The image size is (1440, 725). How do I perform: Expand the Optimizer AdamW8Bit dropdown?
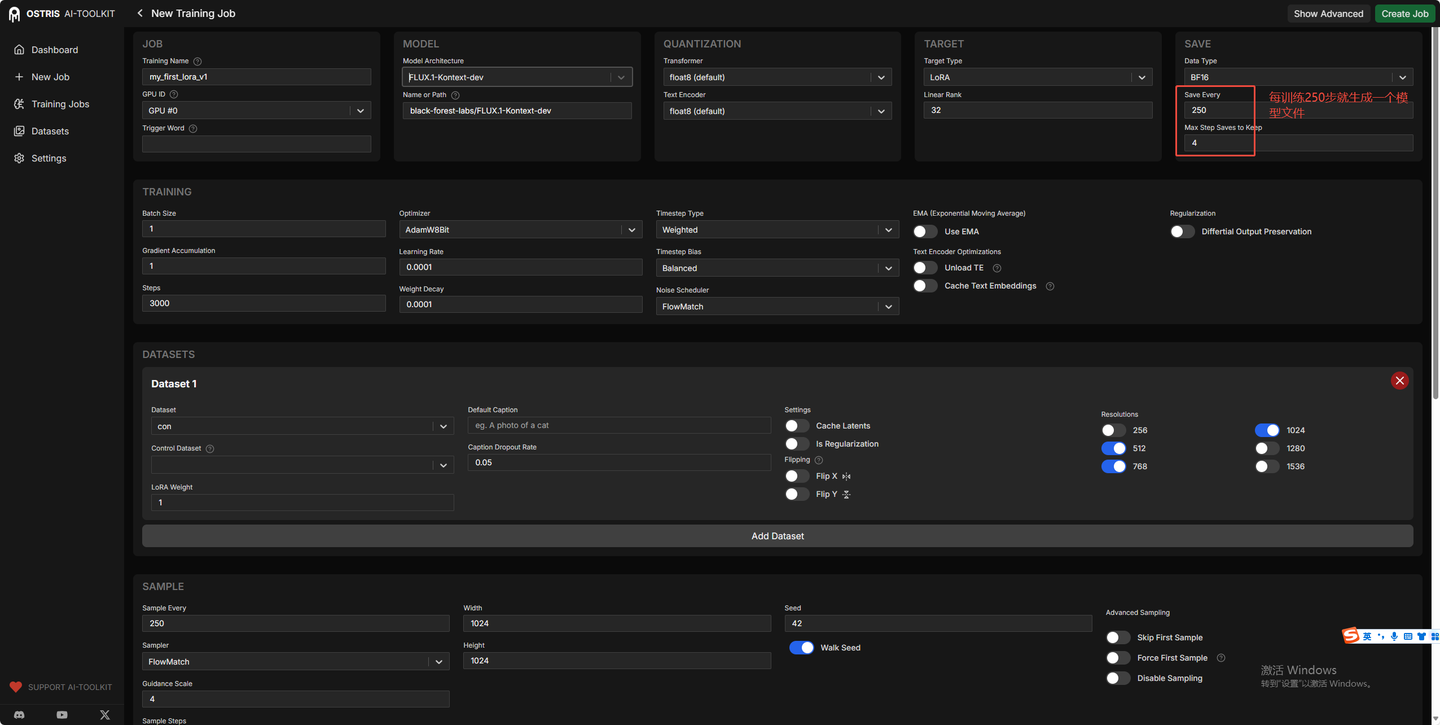[x=521, y=230]
